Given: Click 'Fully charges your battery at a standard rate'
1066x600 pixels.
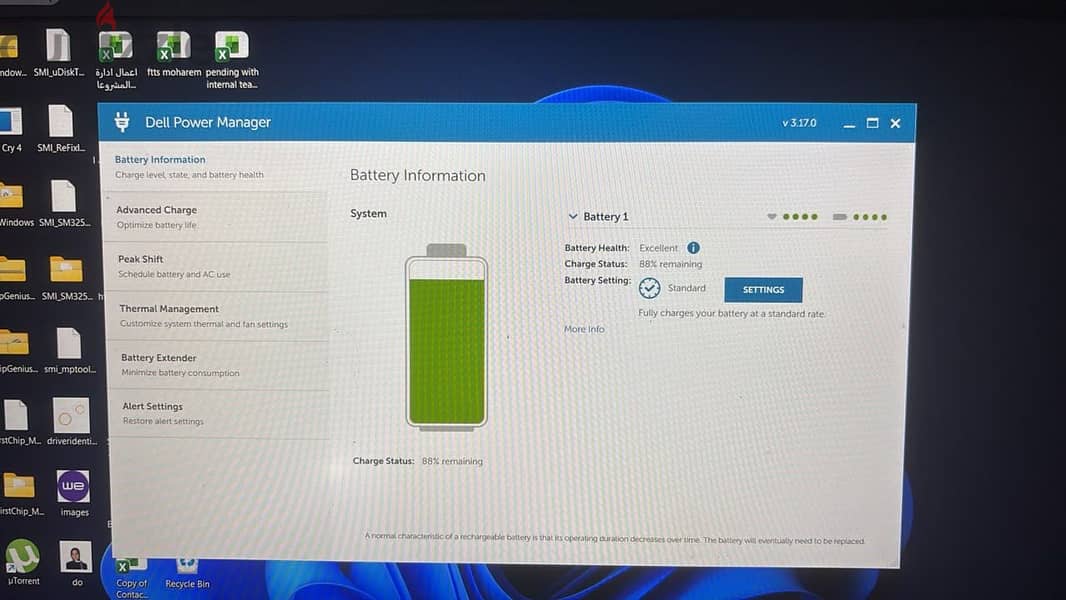Looking at the screenshot, I should pos(732,314).
